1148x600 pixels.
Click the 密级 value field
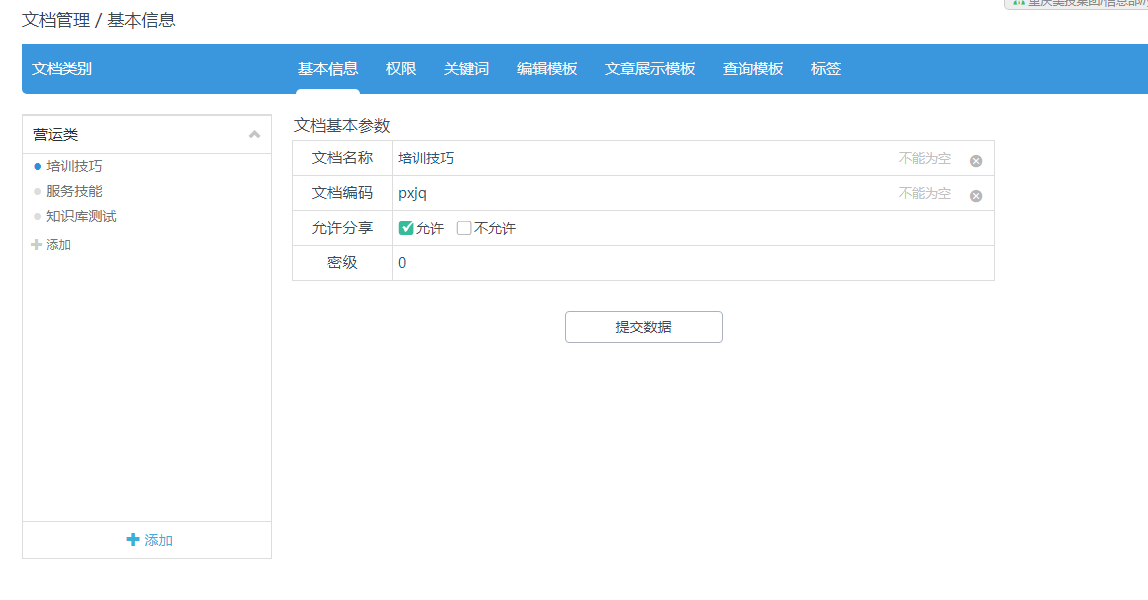click(x=690, y=263)
